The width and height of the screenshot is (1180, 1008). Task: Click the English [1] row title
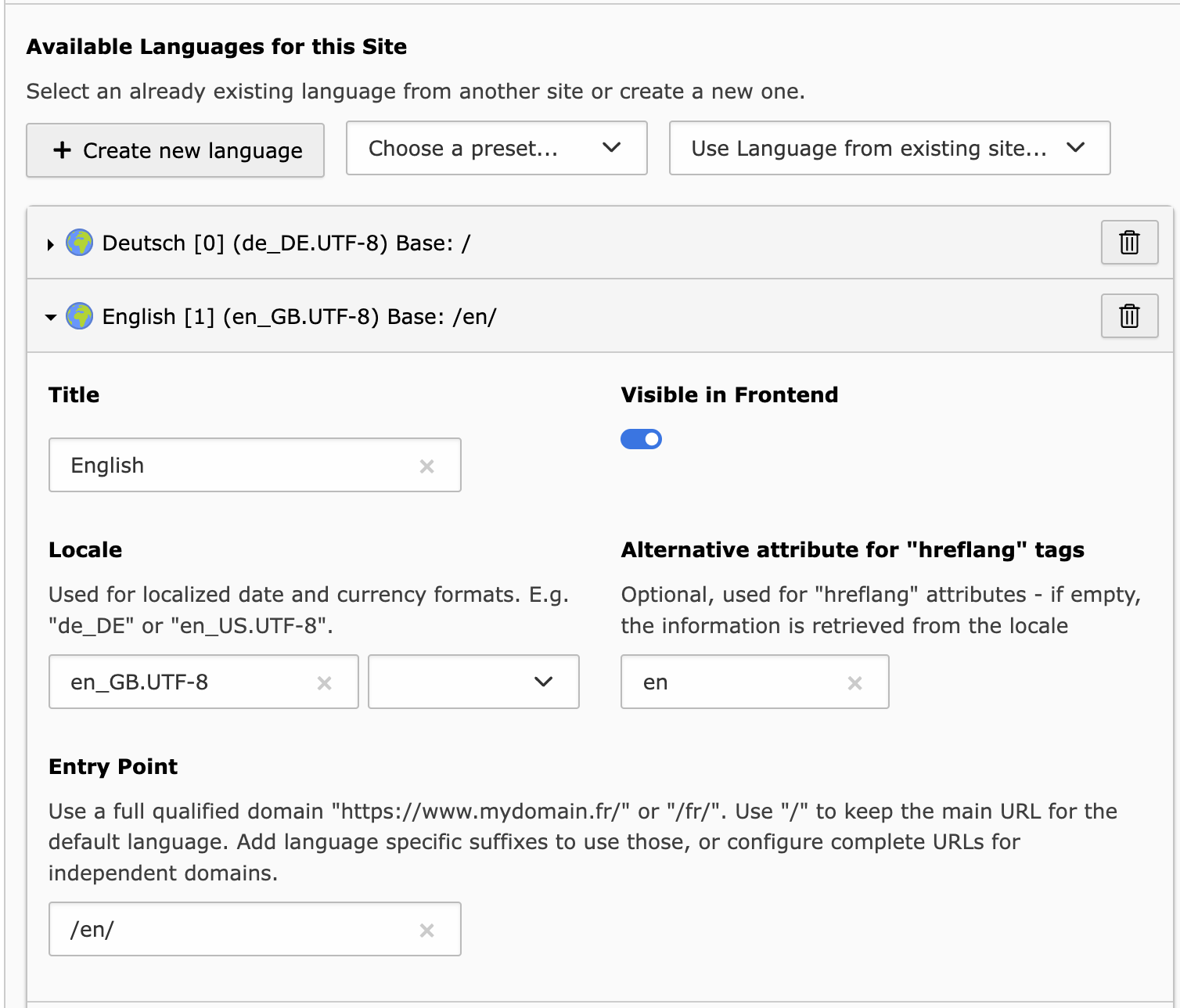pyautogui.click(x=299, y=317)
